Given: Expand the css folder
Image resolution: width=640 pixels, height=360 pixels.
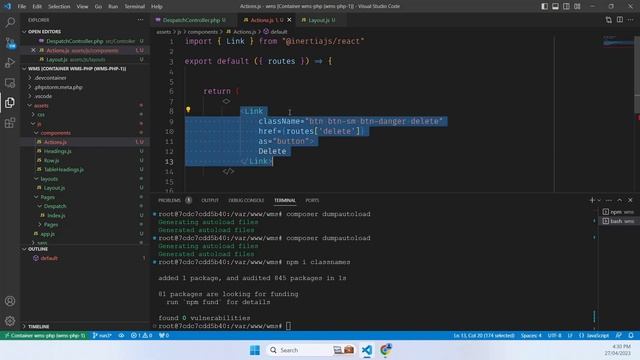Looking at the screenshot, I should click(x=41, y=115).
